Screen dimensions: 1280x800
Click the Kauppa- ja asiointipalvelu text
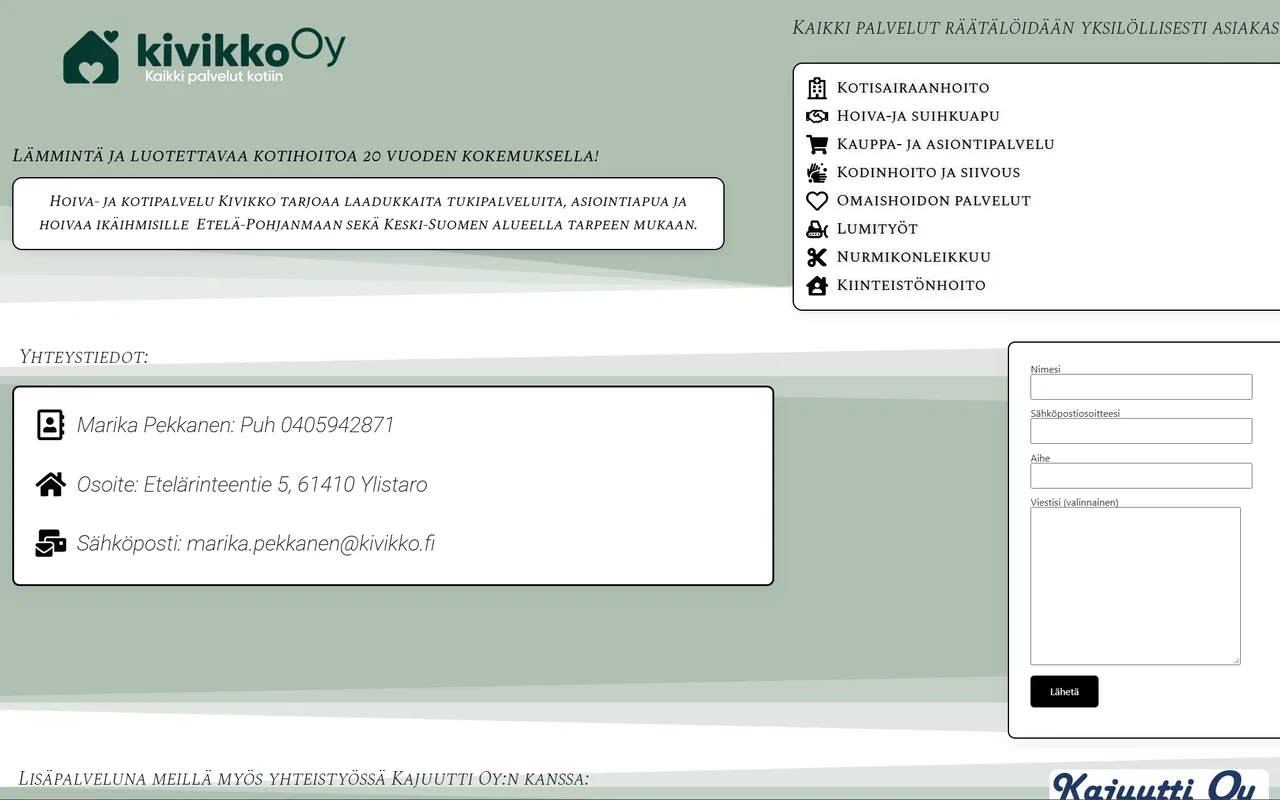point(945,144)
